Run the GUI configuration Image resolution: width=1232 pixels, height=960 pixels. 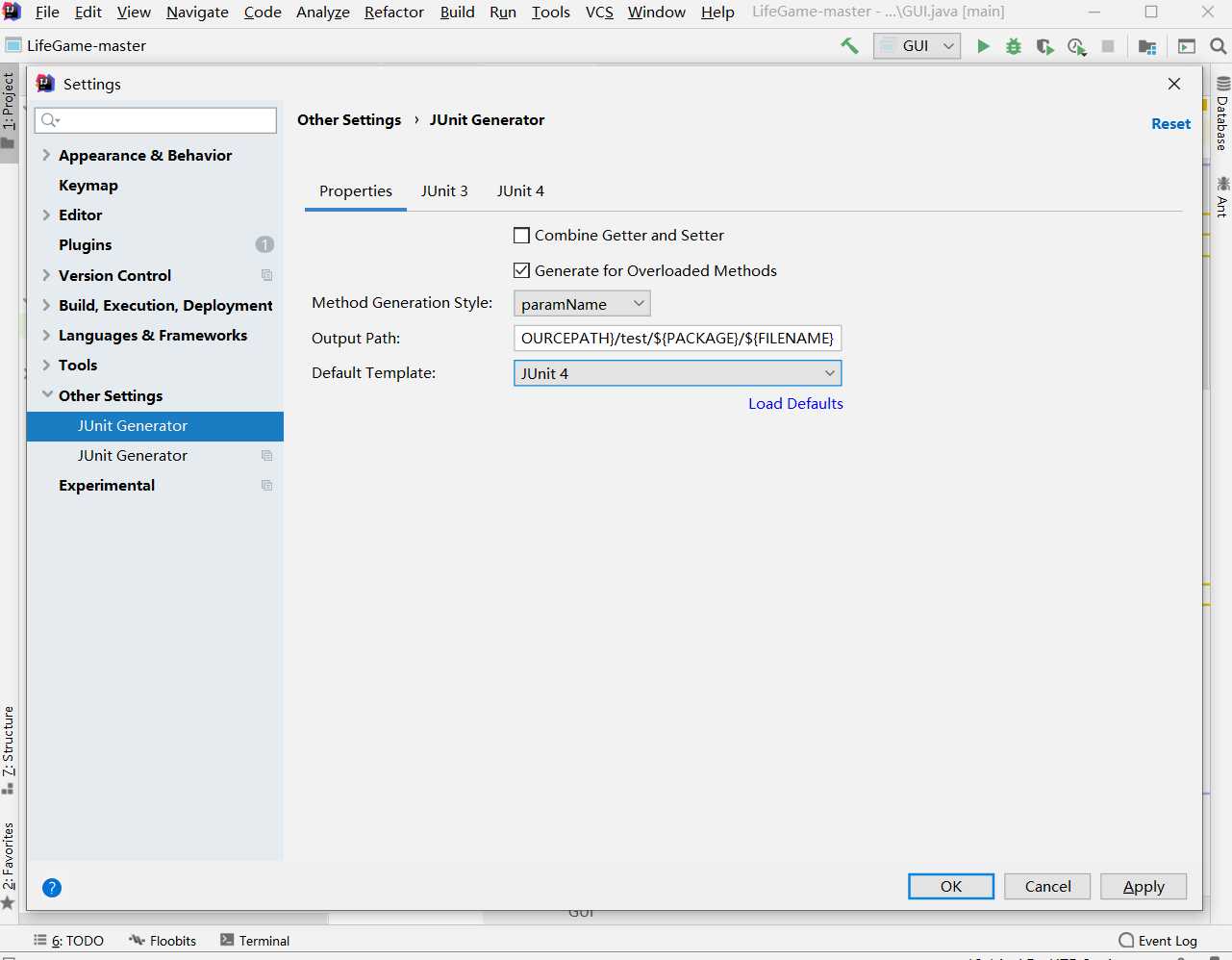(983, 46)
